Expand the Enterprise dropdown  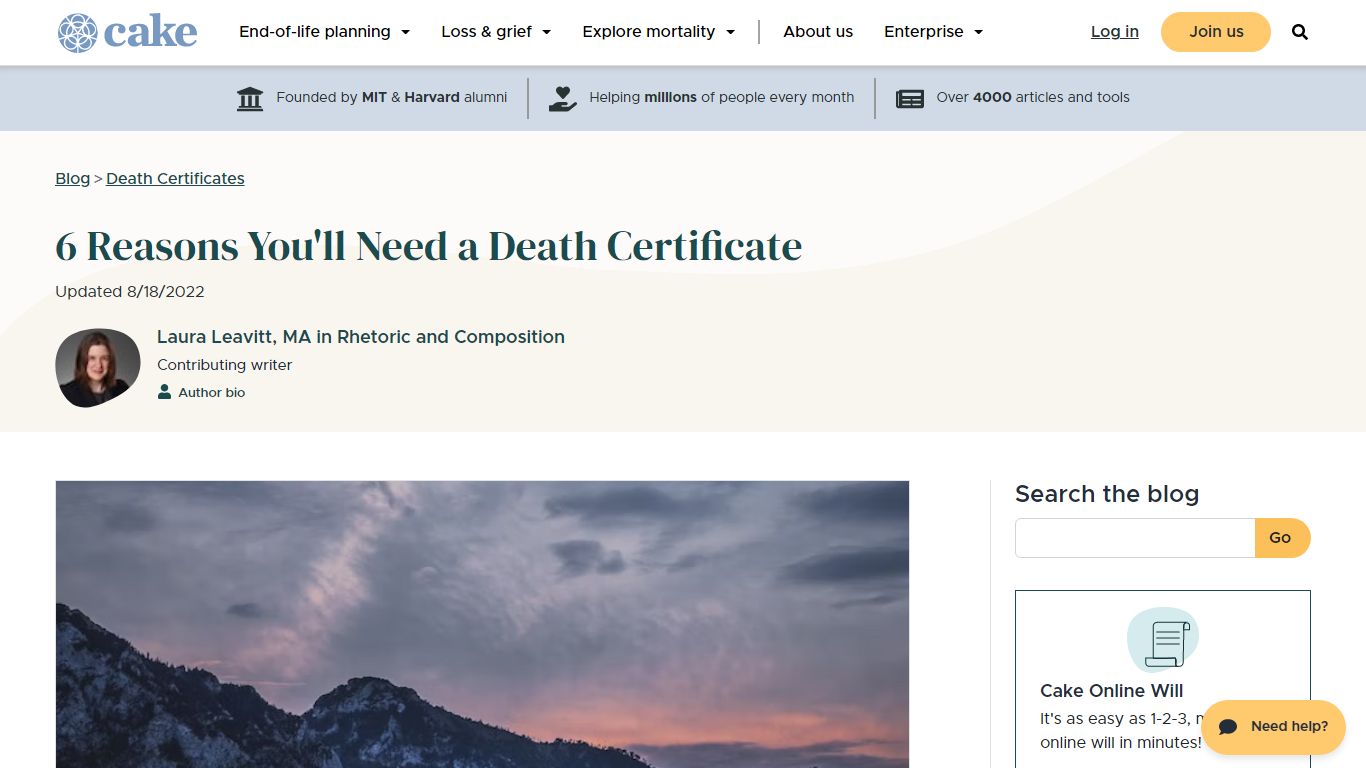tap(934, 32)
